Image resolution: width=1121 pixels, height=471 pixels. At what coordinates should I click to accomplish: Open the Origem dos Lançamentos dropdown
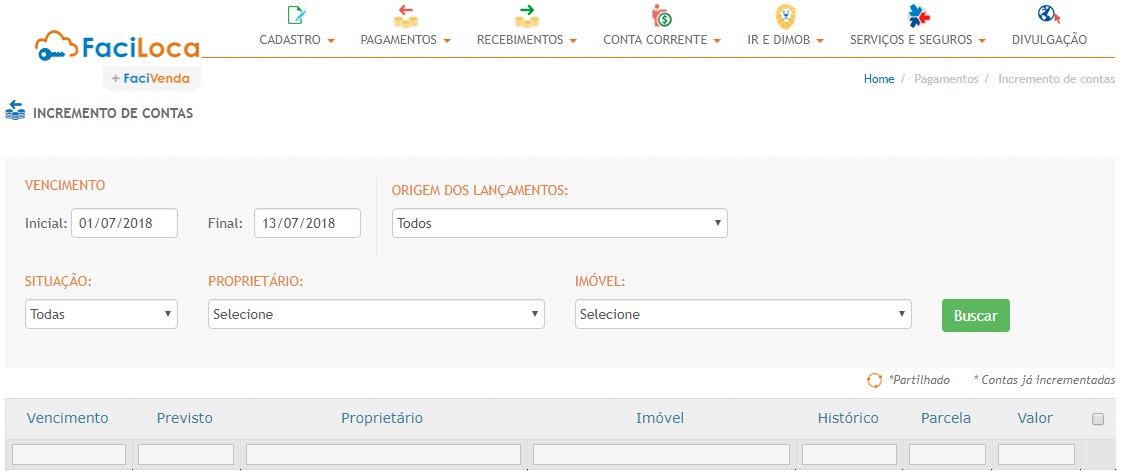pyautogui.click(x=559, y=224)
